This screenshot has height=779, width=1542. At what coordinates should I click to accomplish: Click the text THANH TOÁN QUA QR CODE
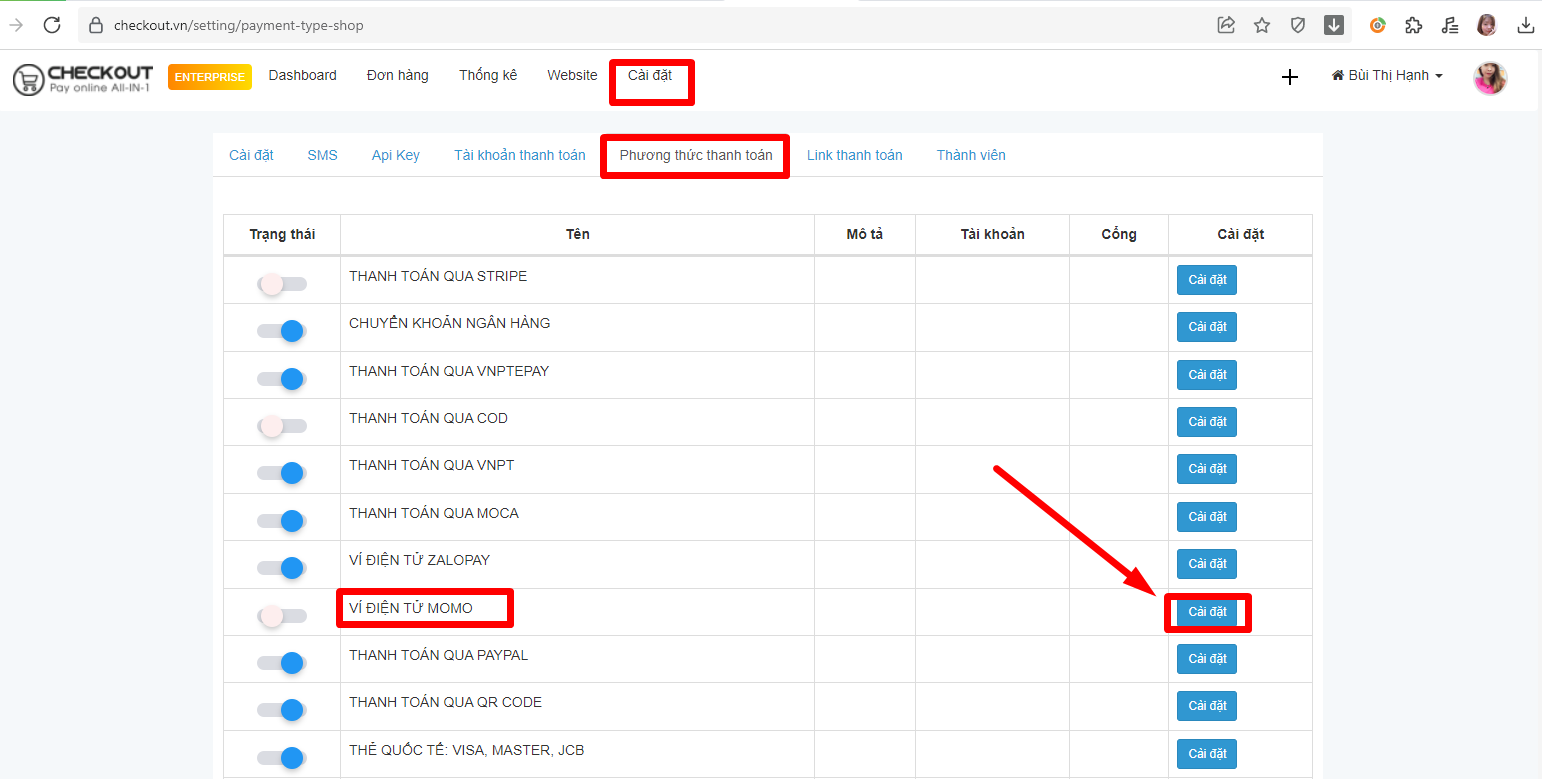445,702
